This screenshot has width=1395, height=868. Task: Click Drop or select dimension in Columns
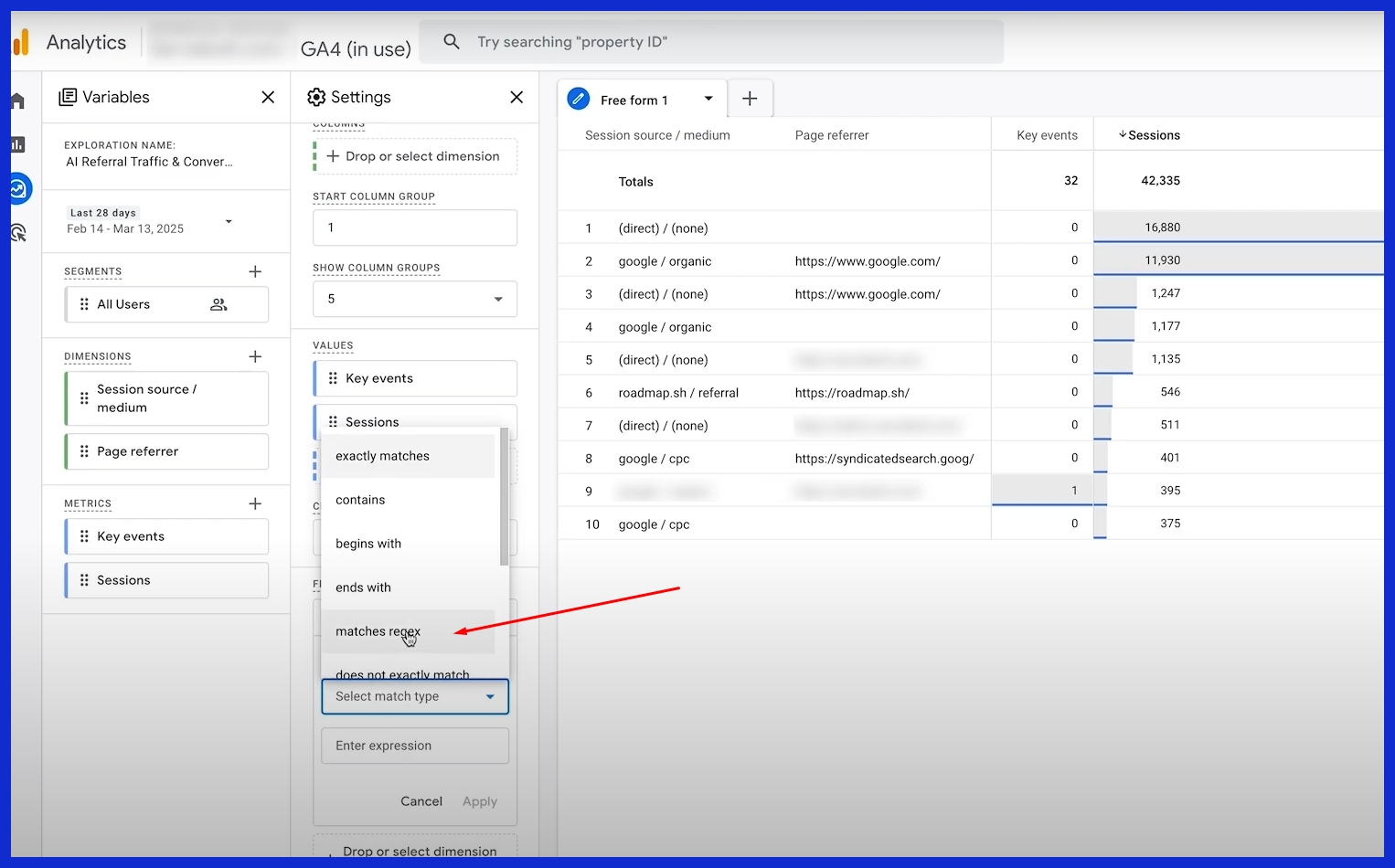(x=415, y=156)
